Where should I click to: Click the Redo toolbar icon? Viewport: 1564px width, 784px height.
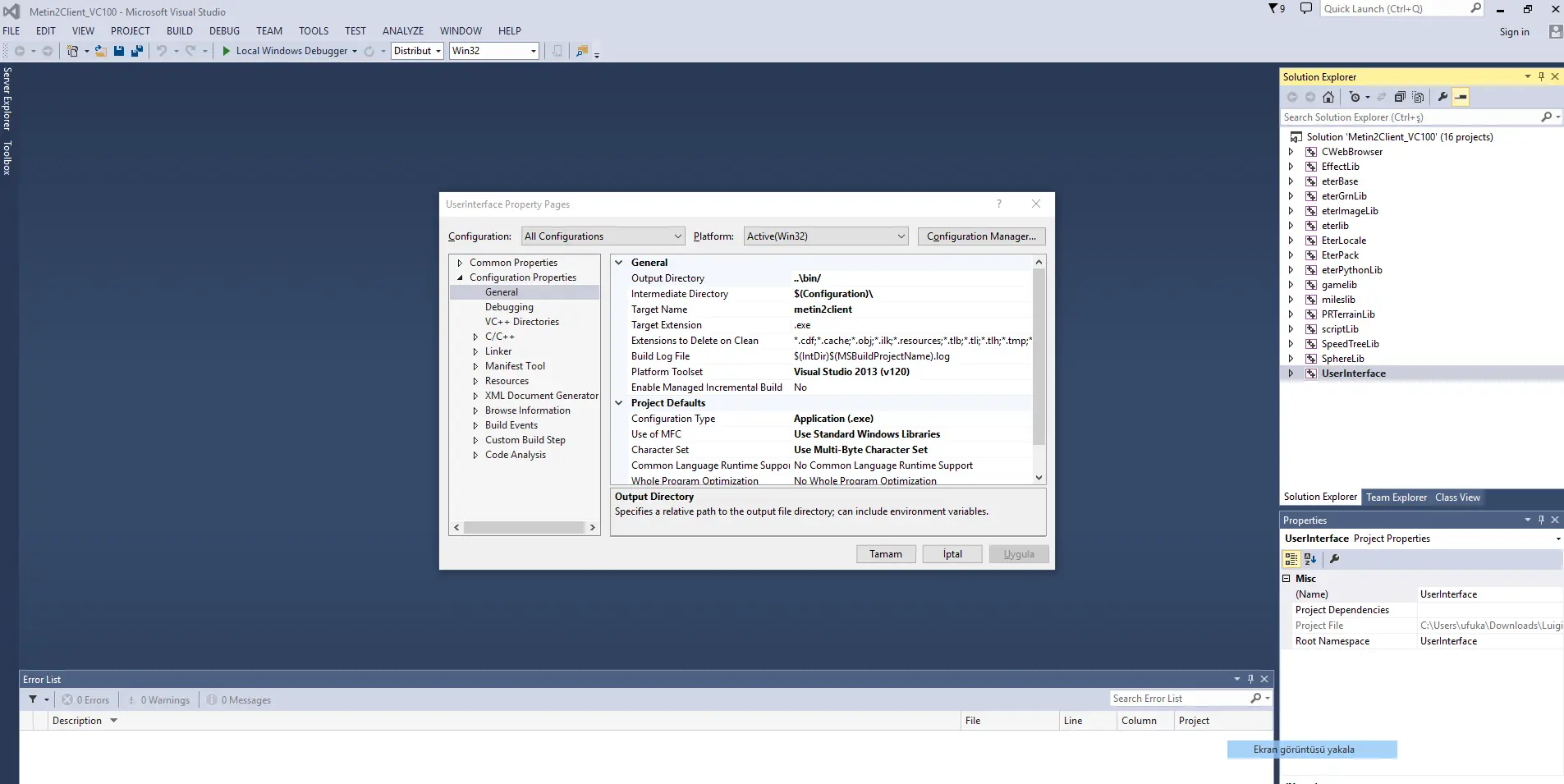(190, 51)
